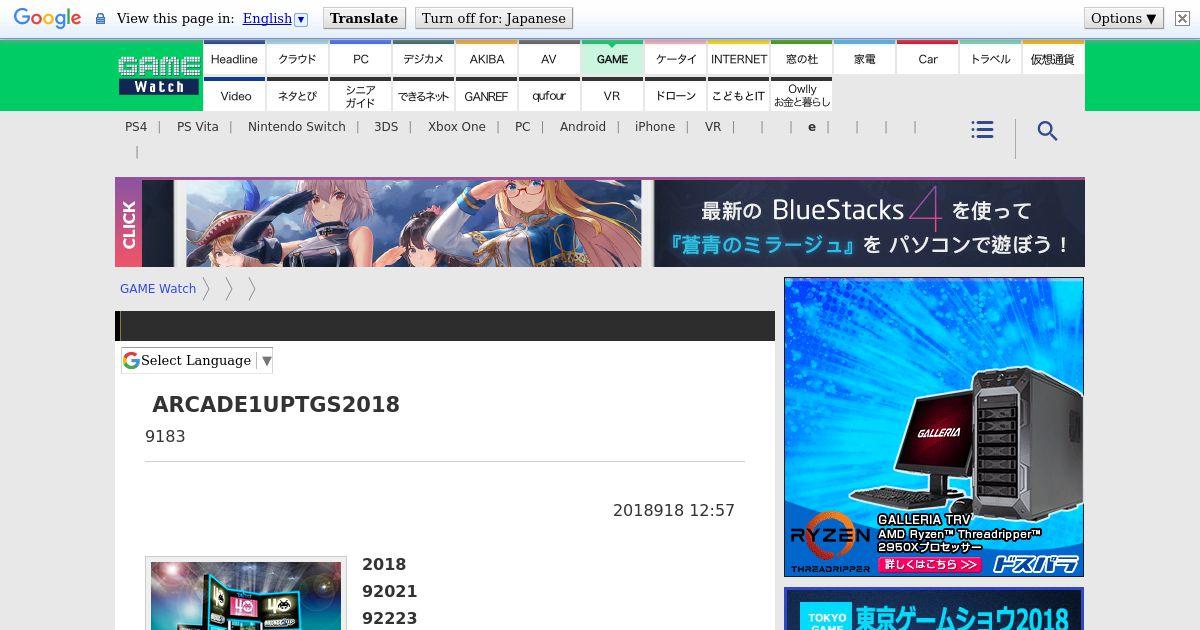Open the English language dropdown
The height and width of the screenshot is (630, 1200).
(275, 18)
